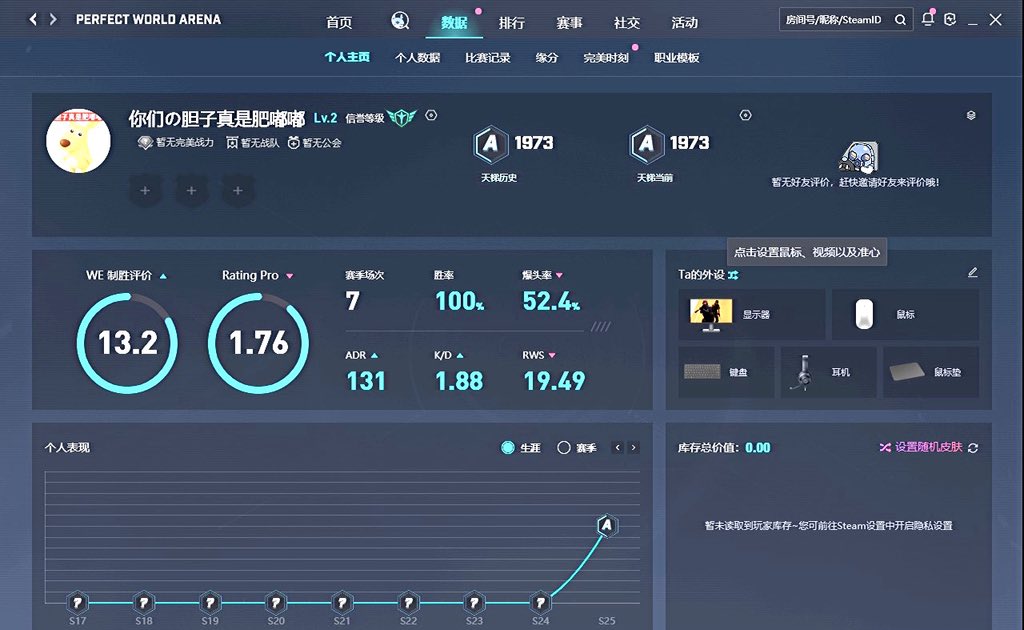Click the WE 13.2 progress ring
This screenshot has width=1024, height=630.
pyautogui.click(x=127, y=343)
